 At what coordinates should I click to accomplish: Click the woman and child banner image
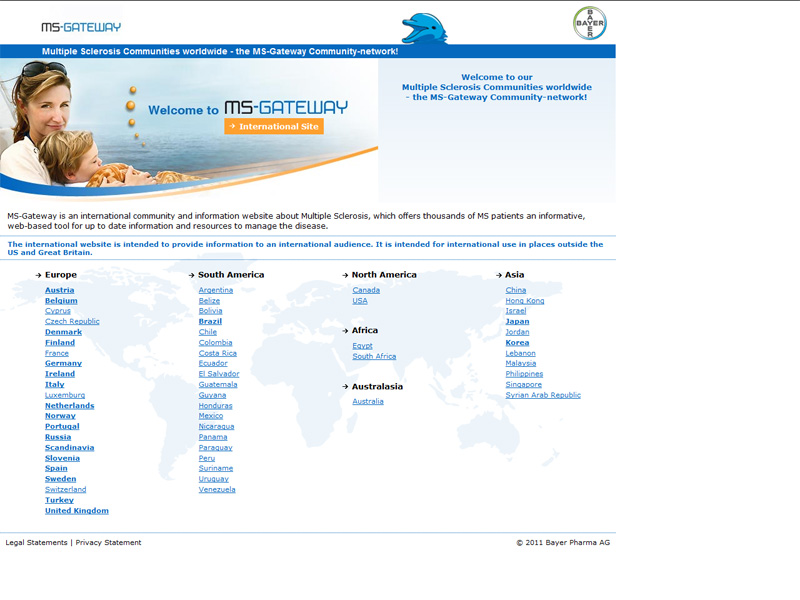[x=189, y=130]
